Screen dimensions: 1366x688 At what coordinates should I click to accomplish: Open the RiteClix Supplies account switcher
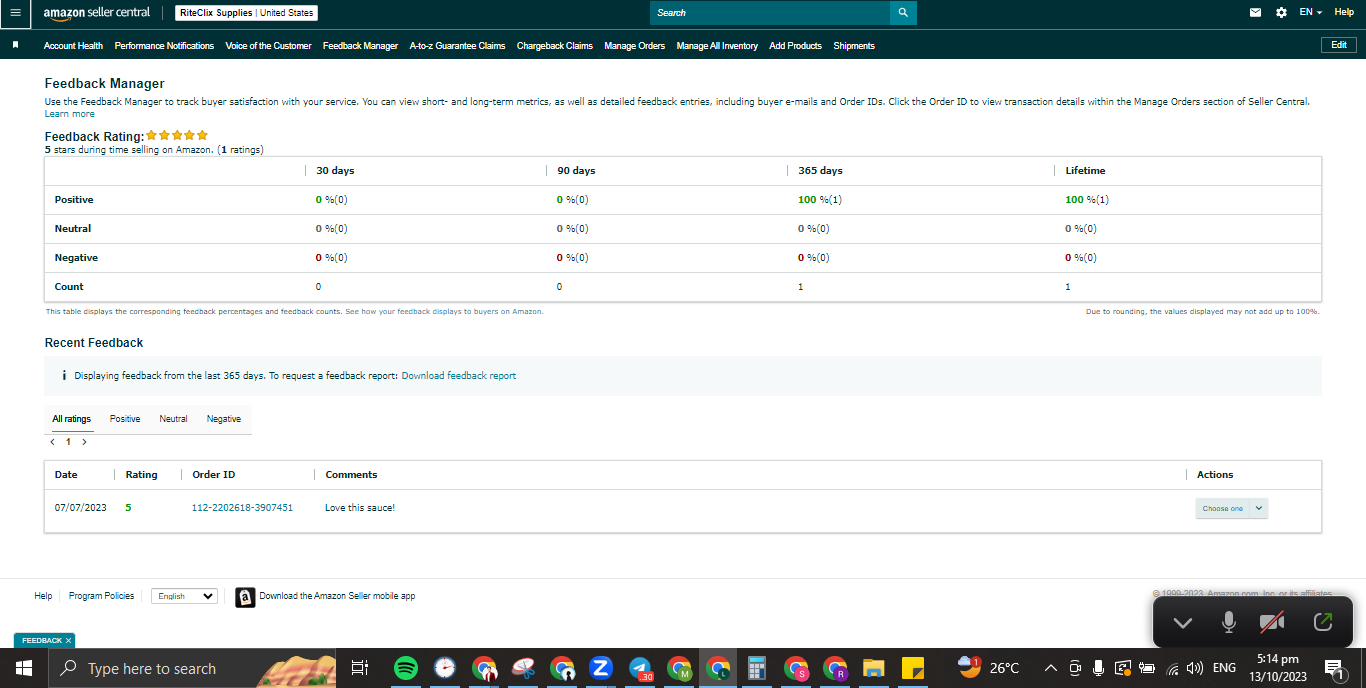tap(247, 13)
